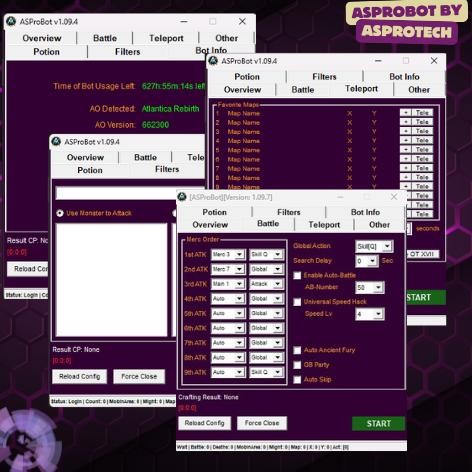The width and height of the screenshot is (472, 472).
Task: Click the app icon in the Filters window title bar
Action: [56, 141]
